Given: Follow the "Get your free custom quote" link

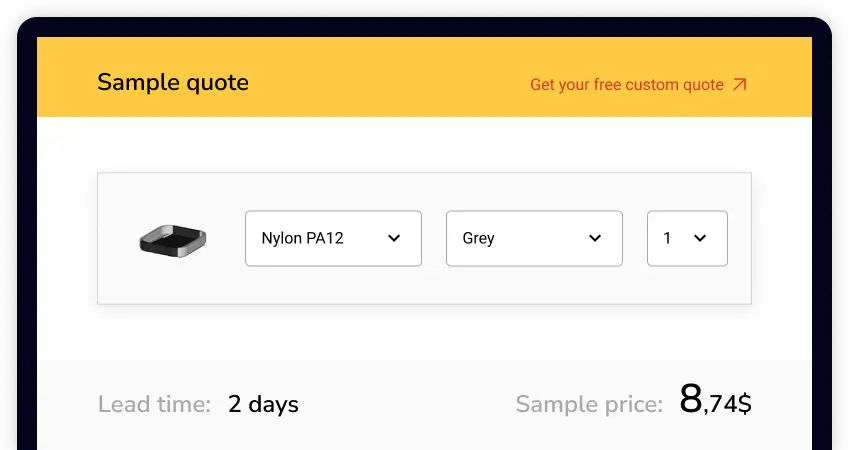Looking at the screenshot, I should click(627, 85).
